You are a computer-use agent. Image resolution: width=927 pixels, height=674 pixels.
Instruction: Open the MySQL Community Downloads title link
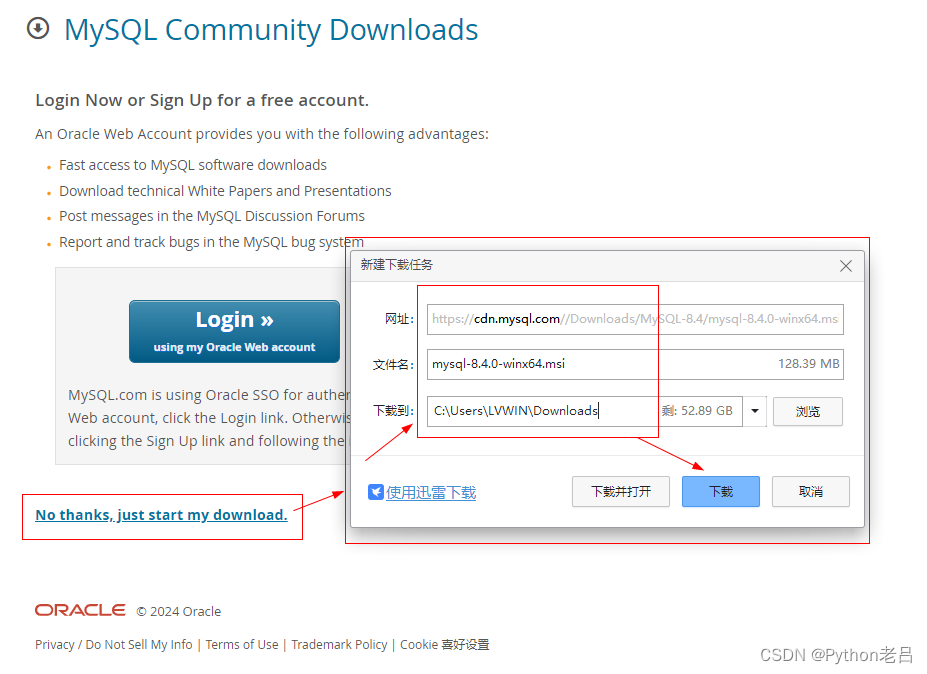click(271, 30)
